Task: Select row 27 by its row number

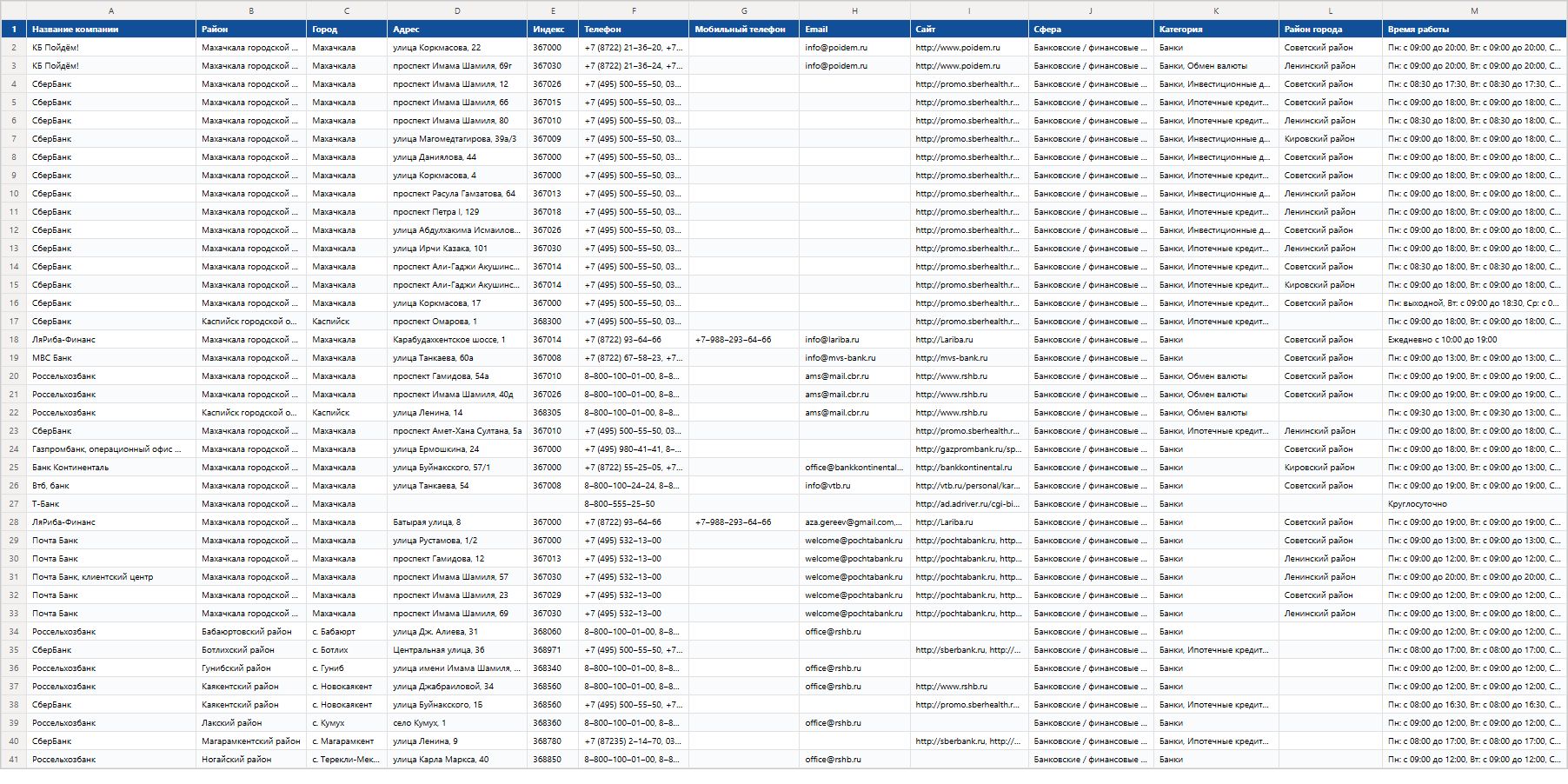Action: (x=13, y=504)
